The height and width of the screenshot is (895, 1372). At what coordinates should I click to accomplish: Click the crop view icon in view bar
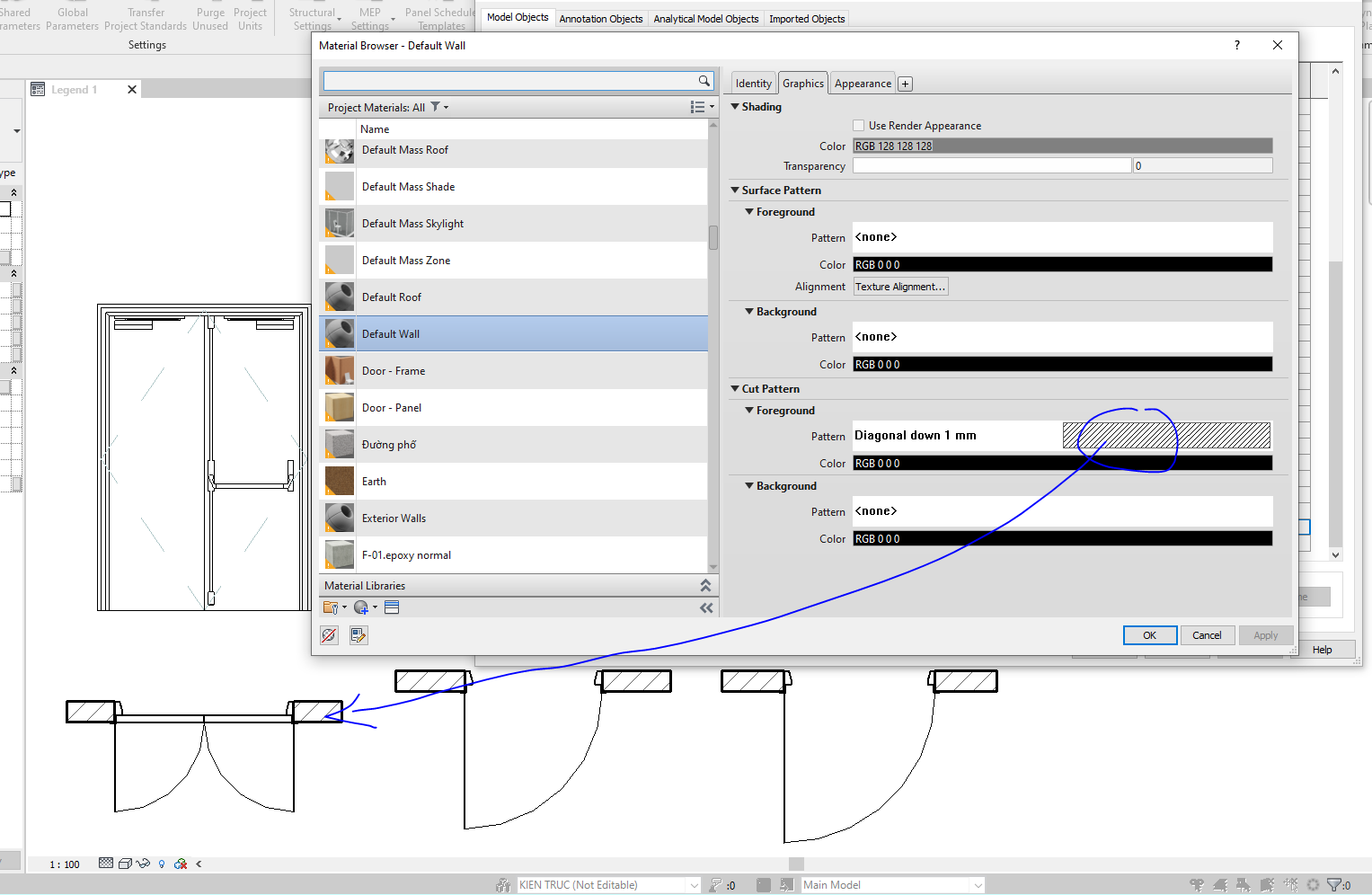143,864
